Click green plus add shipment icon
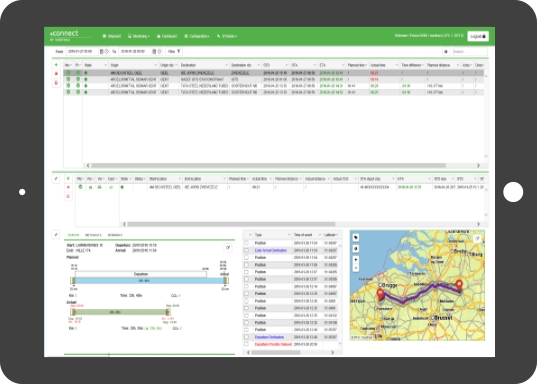 (56, 65)
